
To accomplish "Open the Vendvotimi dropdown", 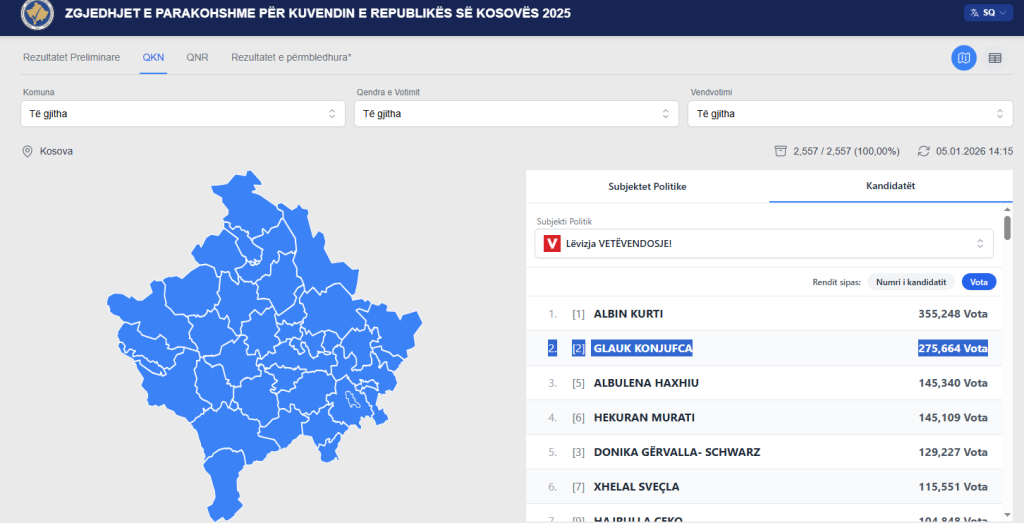I will (x=851, y=113).
